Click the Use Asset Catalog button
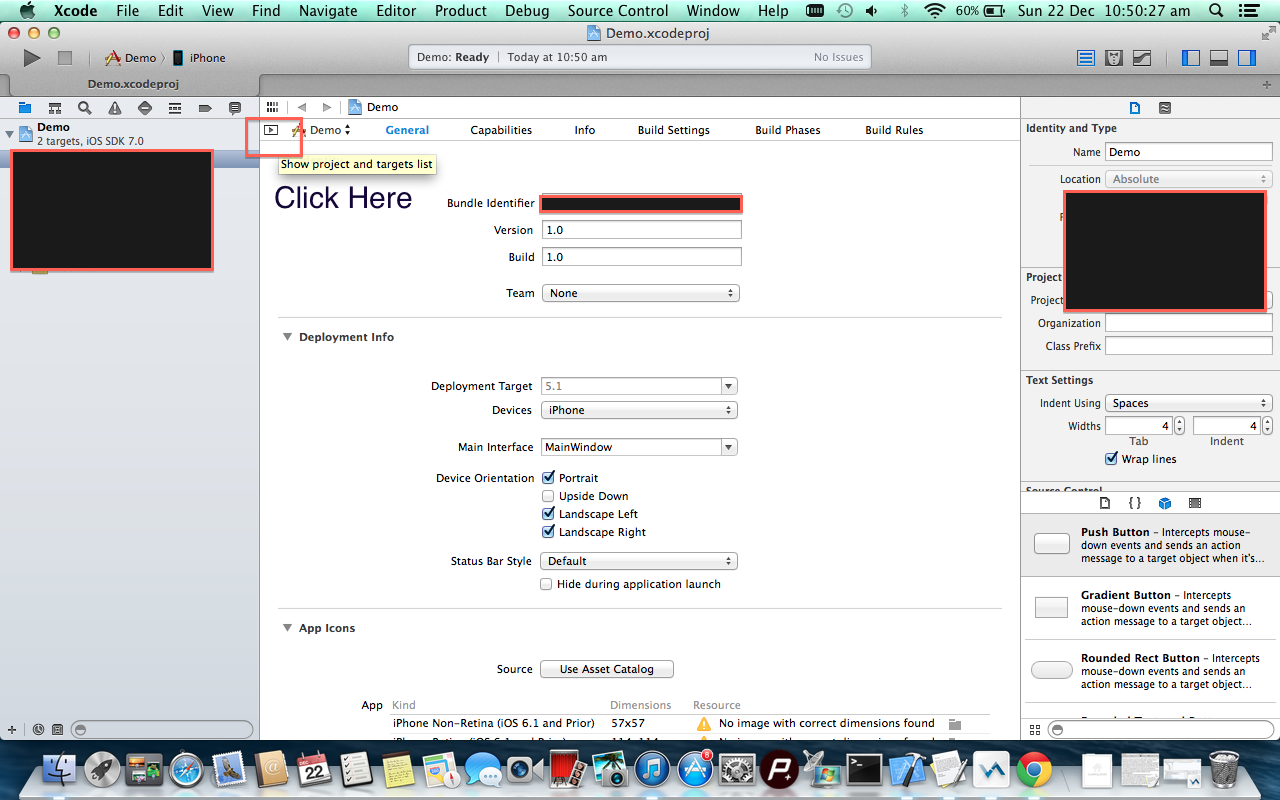 point(607,669)
